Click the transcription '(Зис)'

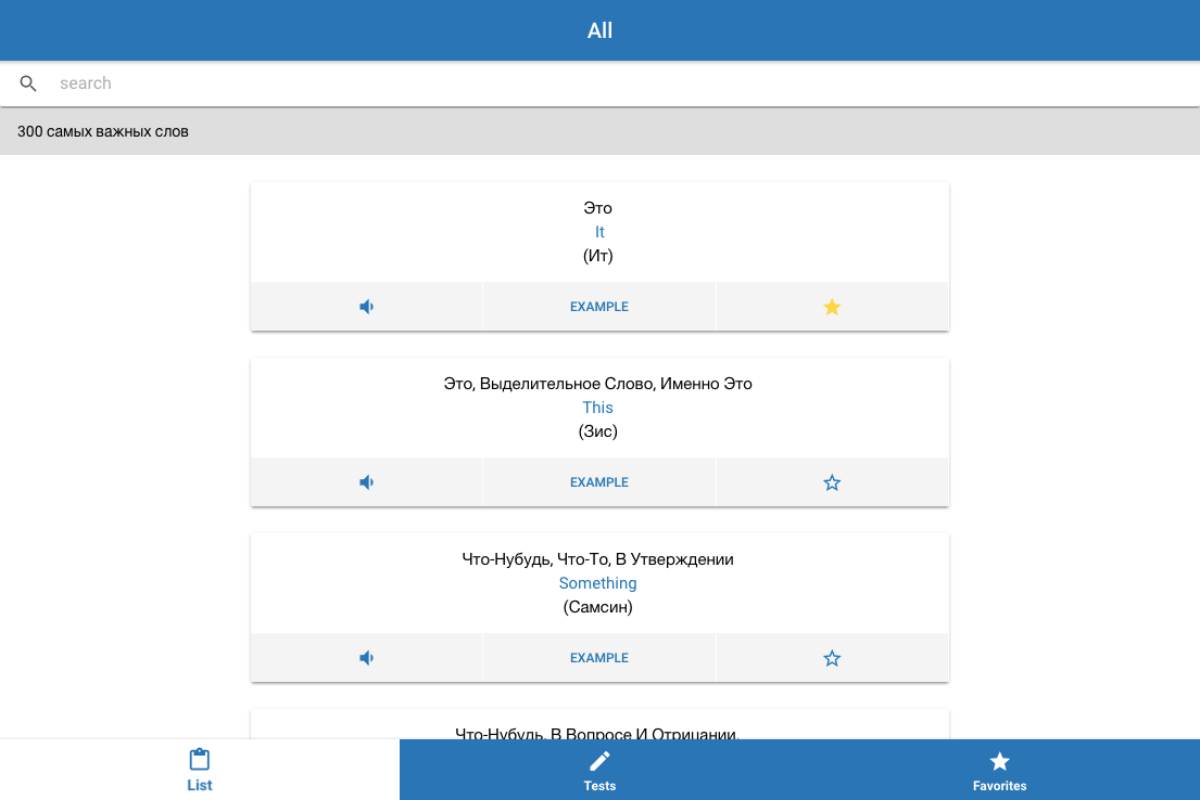point(598,431)
